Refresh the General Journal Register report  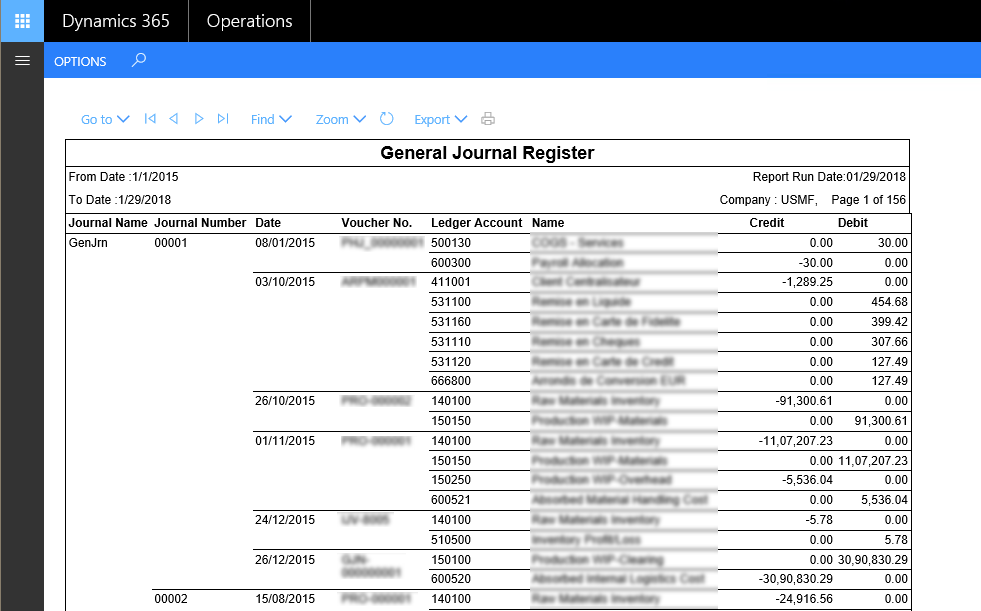coord(387,118)
